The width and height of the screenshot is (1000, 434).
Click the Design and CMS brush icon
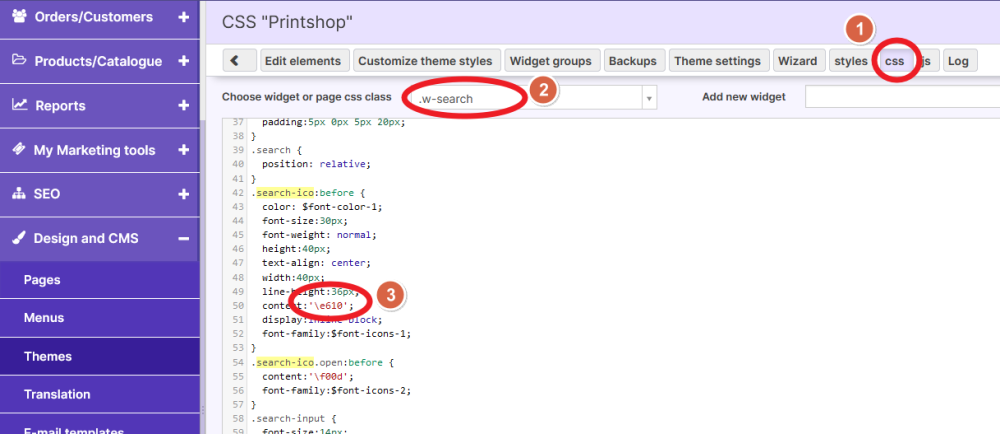19,238
